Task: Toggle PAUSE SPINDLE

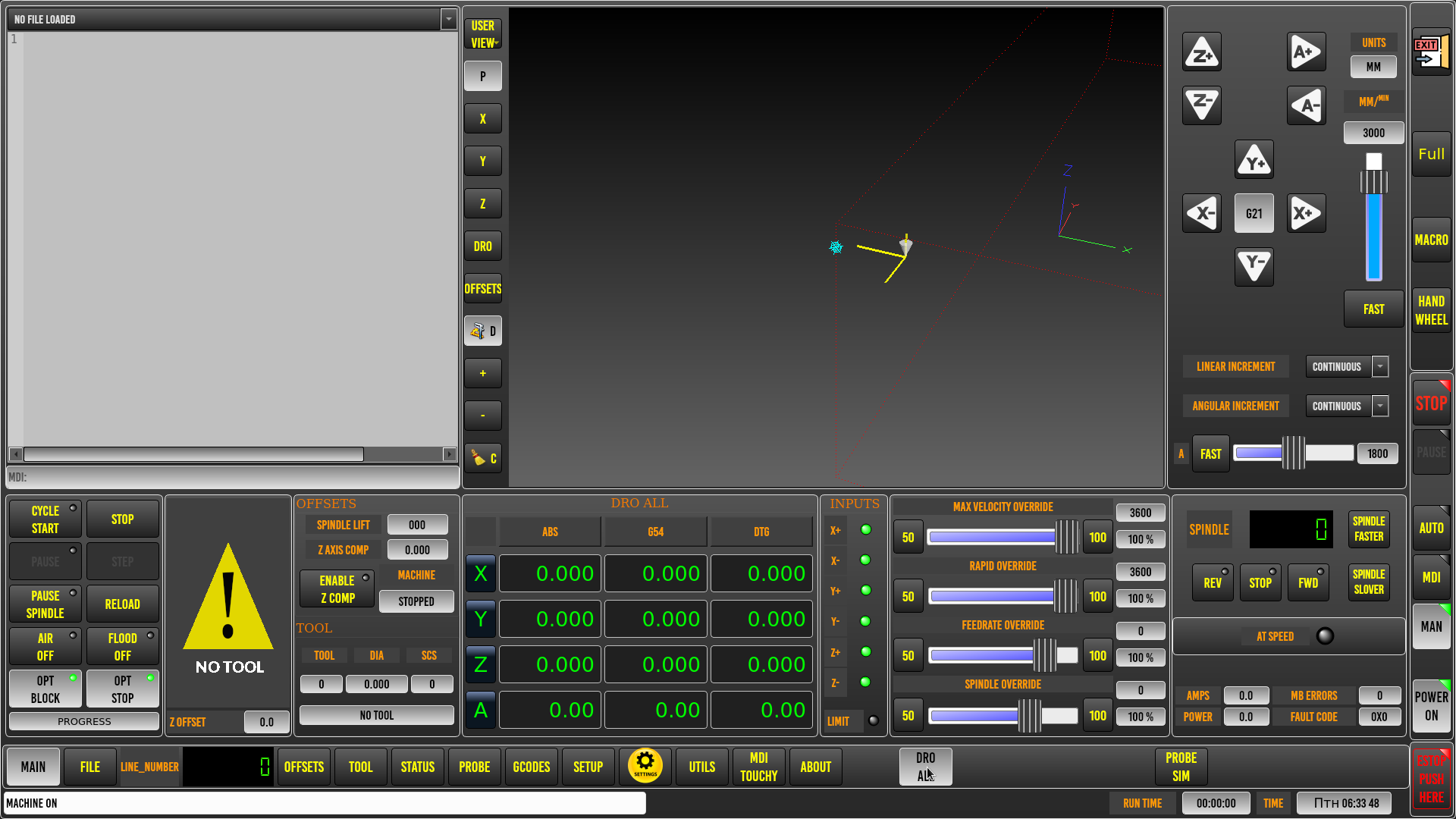Action: [x=45, y=604]
